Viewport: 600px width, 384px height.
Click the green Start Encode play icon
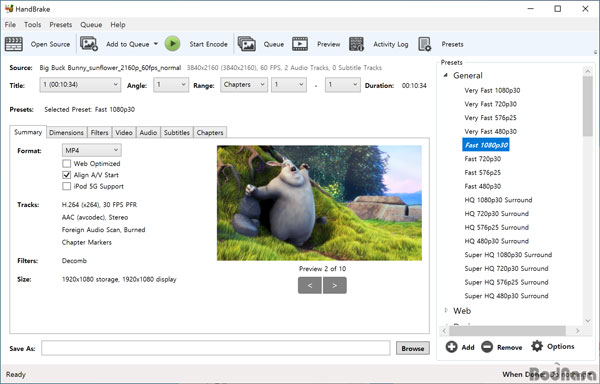tap(173, 44)
